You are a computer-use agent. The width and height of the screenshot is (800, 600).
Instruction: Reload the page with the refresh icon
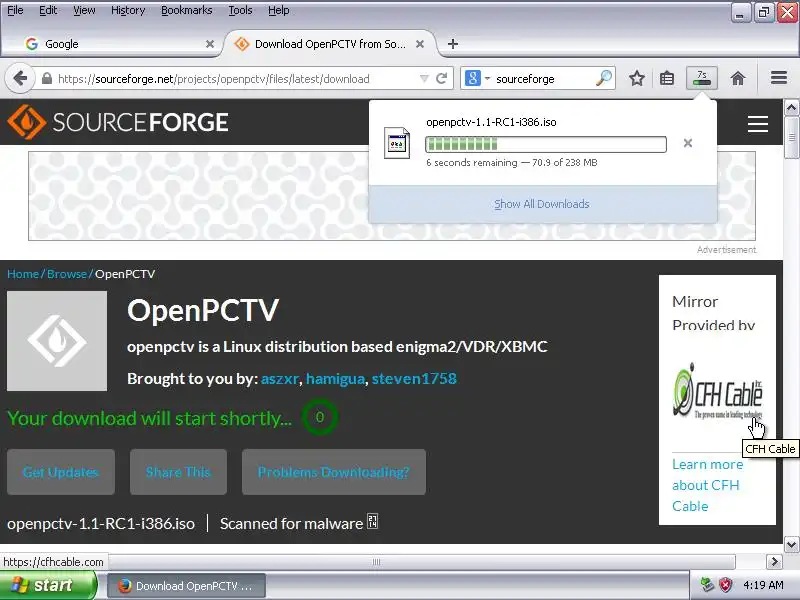point(442,79)
